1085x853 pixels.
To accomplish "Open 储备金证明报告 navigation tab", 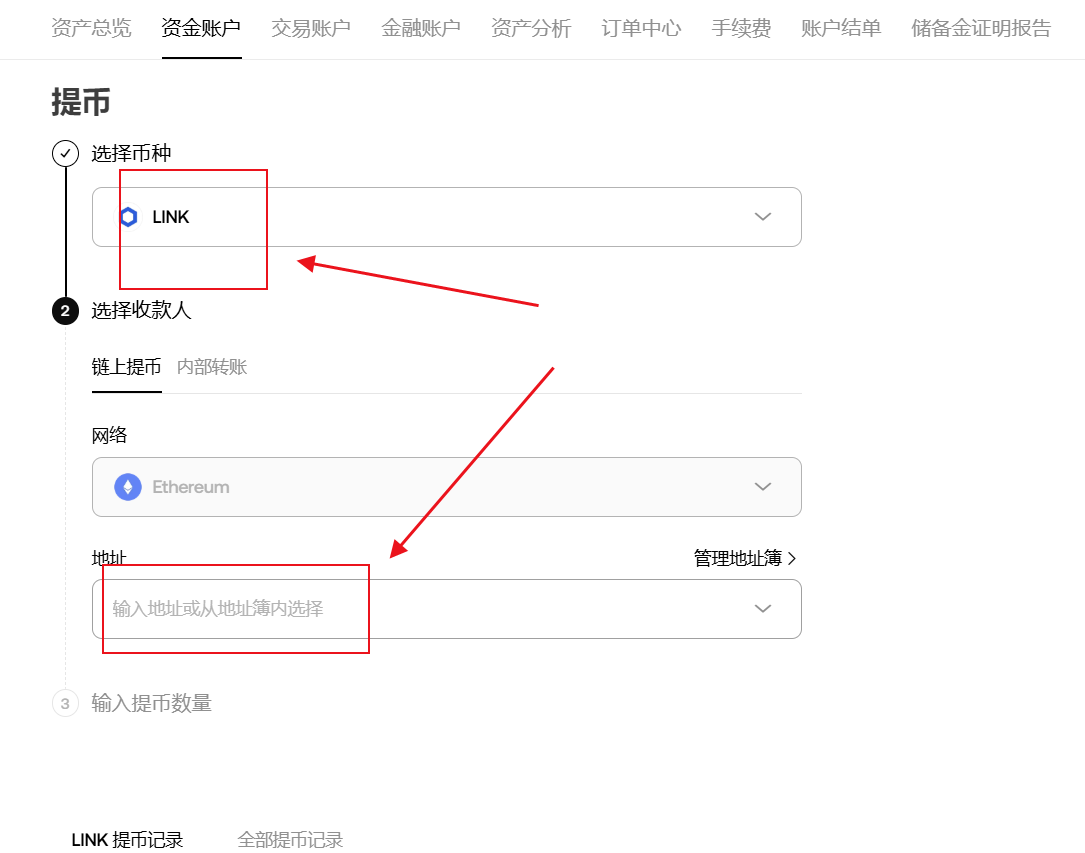I will click(981, 28).
